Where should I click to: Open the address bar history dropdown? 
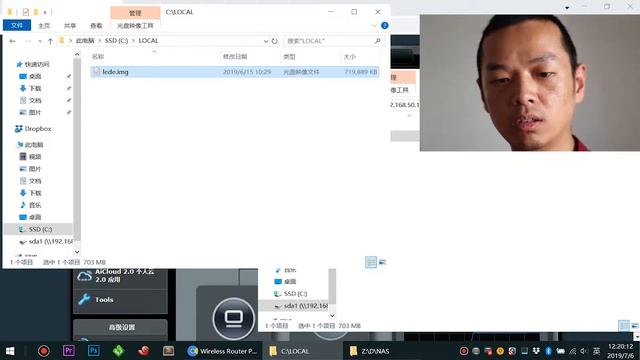(x=266, y=41)
